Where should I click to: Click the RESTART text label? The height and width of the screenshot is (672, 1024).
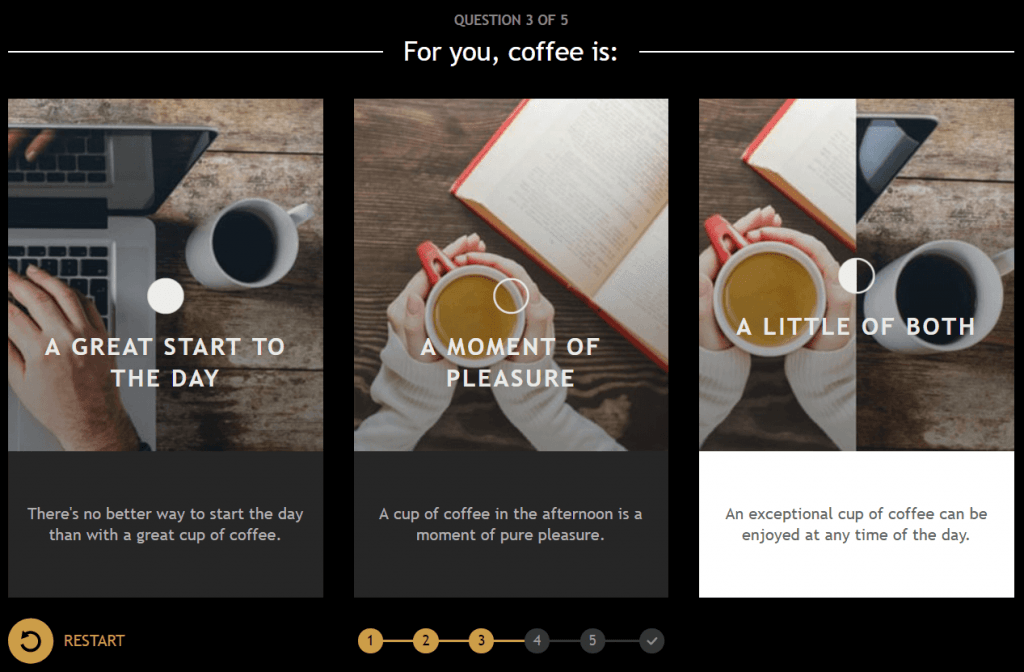(94, 641)
